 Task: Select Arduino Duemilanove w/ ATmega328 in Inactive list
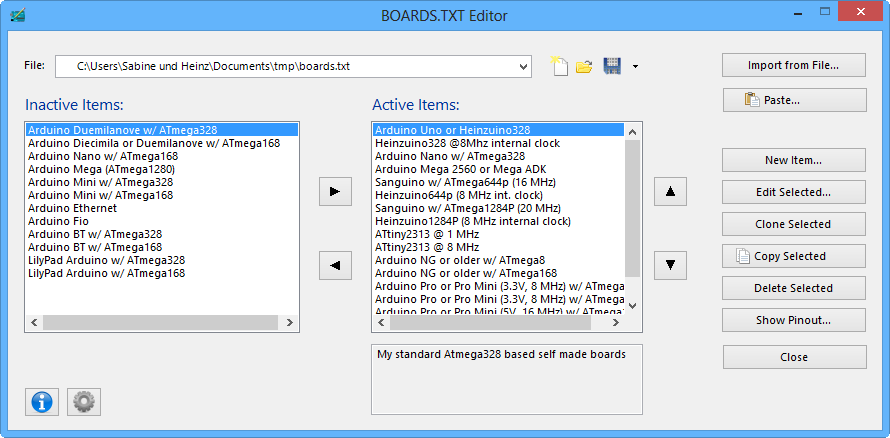[x=162, y=130]
